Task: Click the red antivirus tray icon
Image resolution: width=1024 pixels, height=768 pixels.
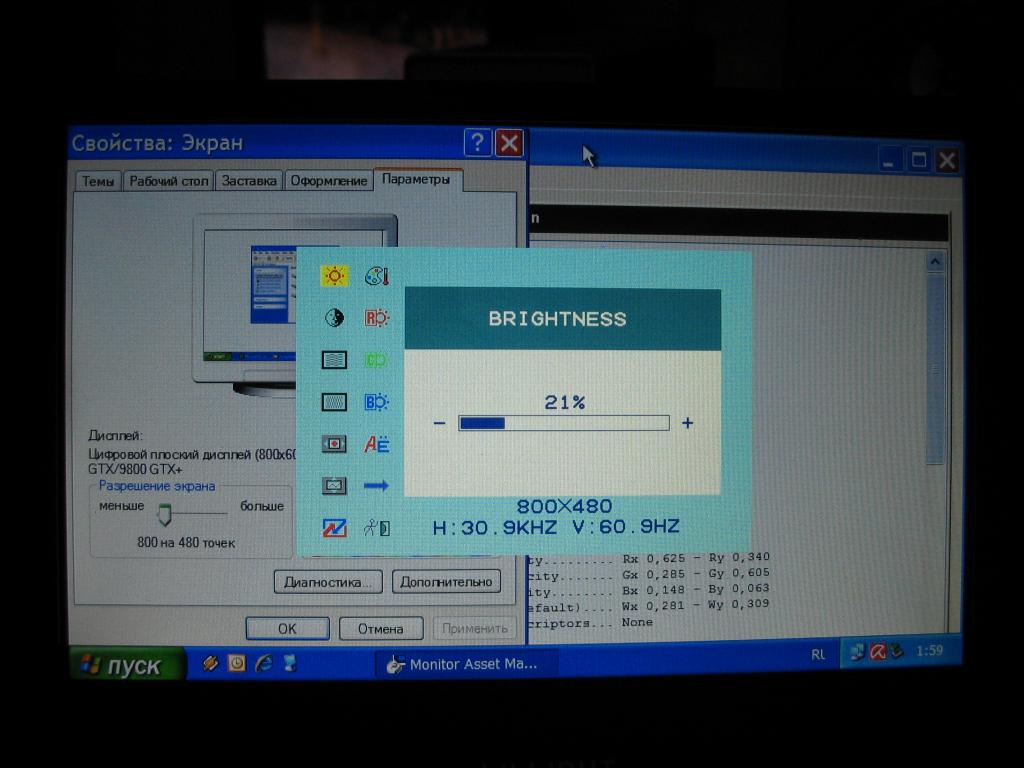Action: 877,652
